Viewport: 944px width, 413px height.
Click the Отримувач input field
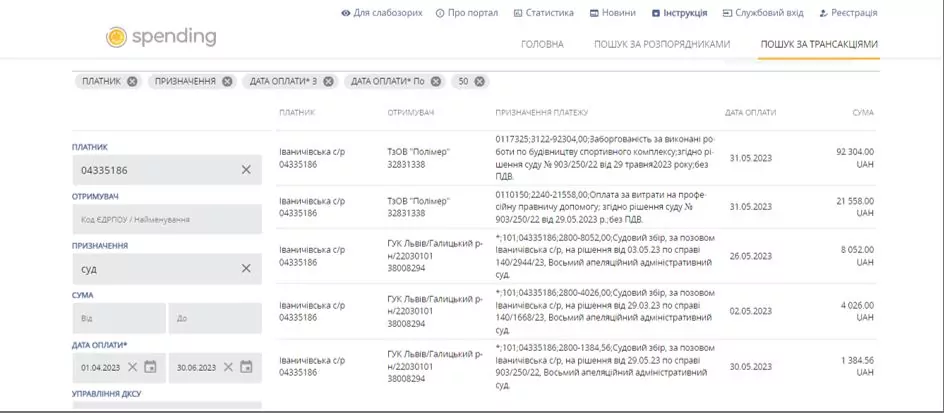click(166, 219)
